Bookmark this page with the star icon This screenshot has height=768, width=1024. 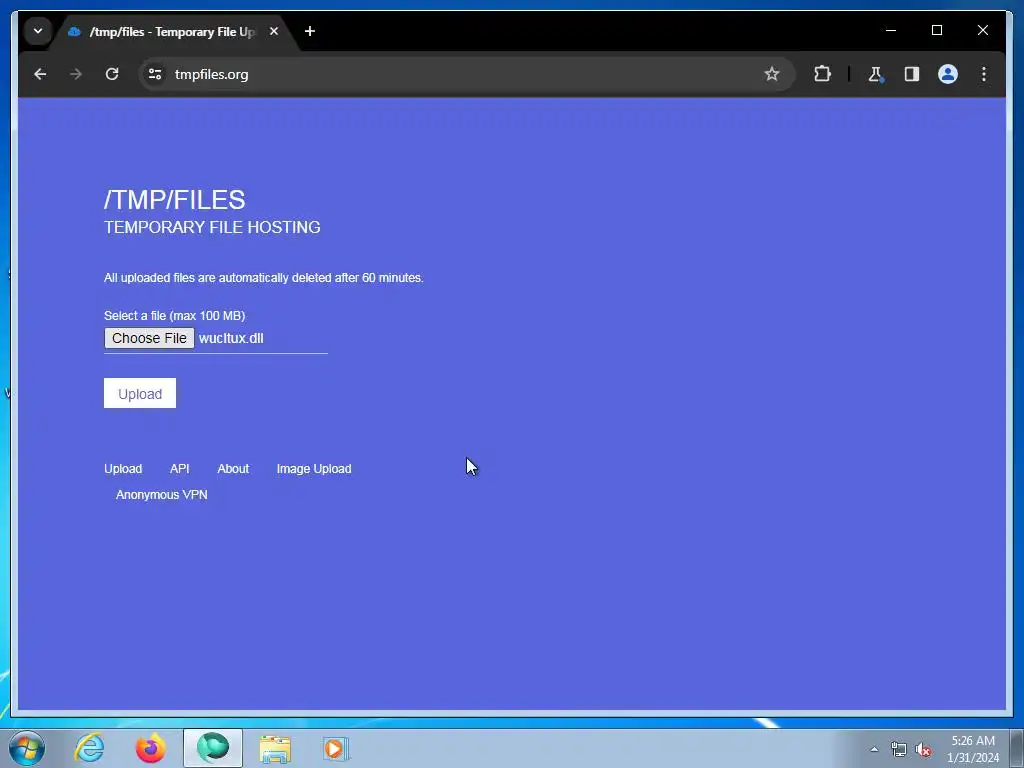(772, 74)
